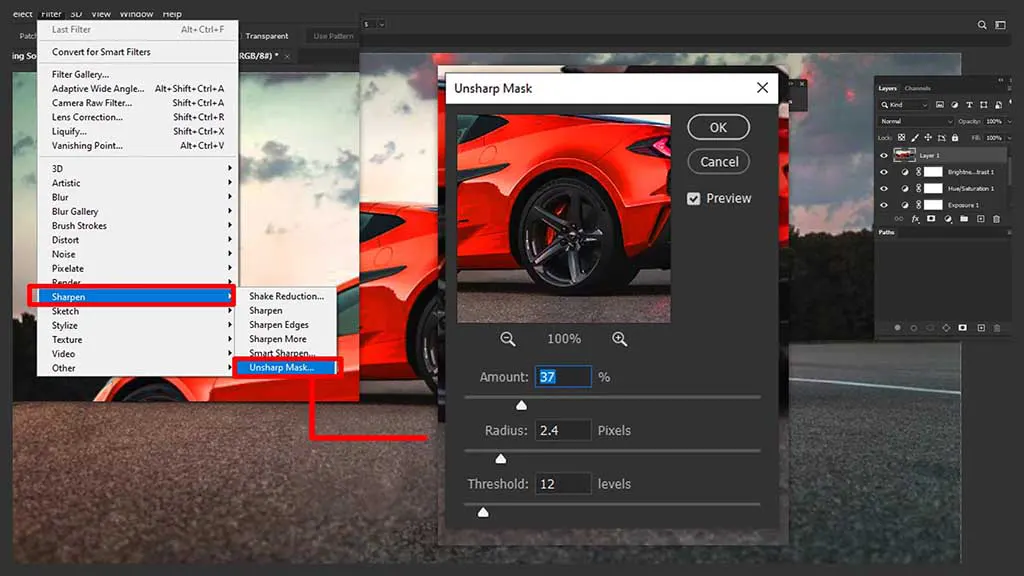Expand the Stylize submenu
Screen dimensions: 1024x576
coord(138,325)
